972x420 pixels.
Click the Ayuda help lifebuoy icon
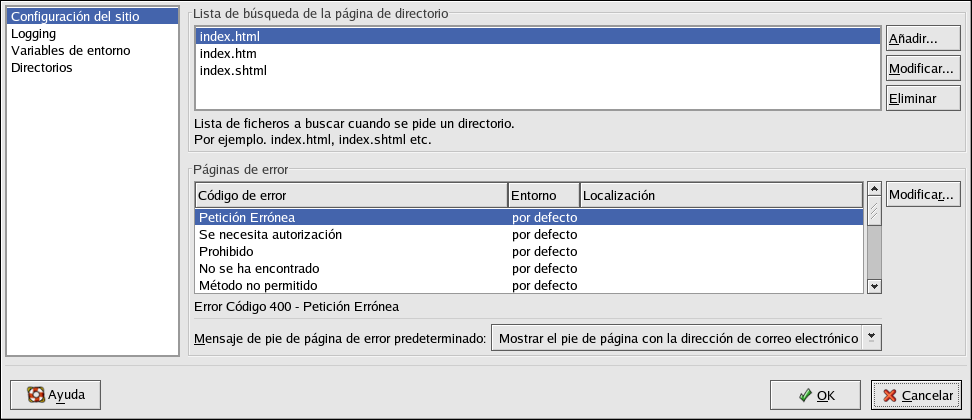click(37, 395)
